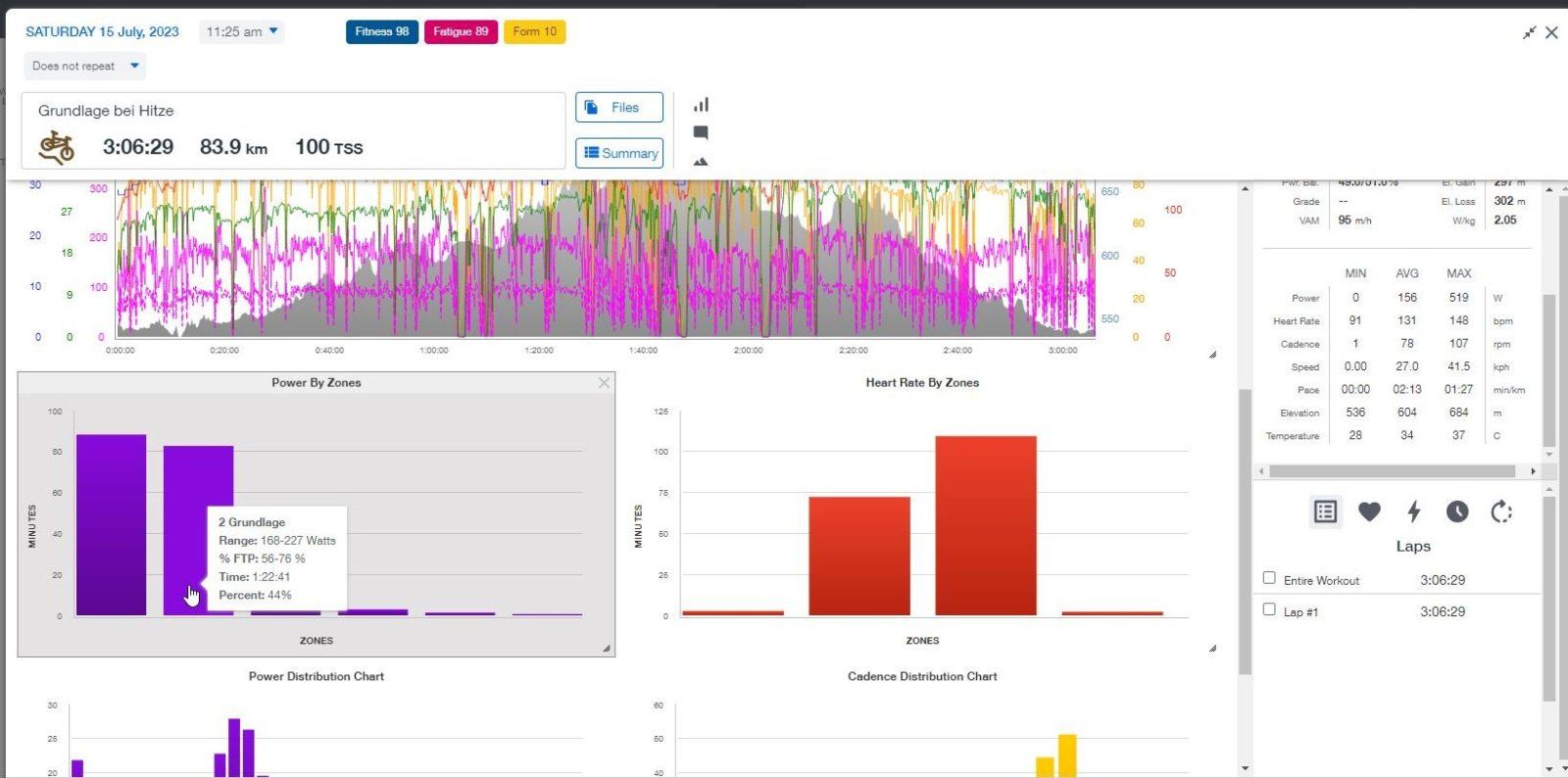Open the Does not repeat dropdown
The height and width of the screenshot is (778, 1568).
point(85,66)
